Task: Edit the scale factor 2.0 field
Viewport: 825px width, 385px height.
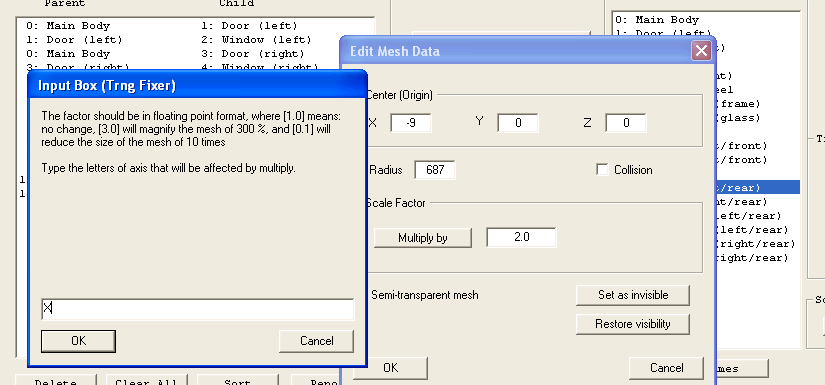Action: tap(521, 237)
